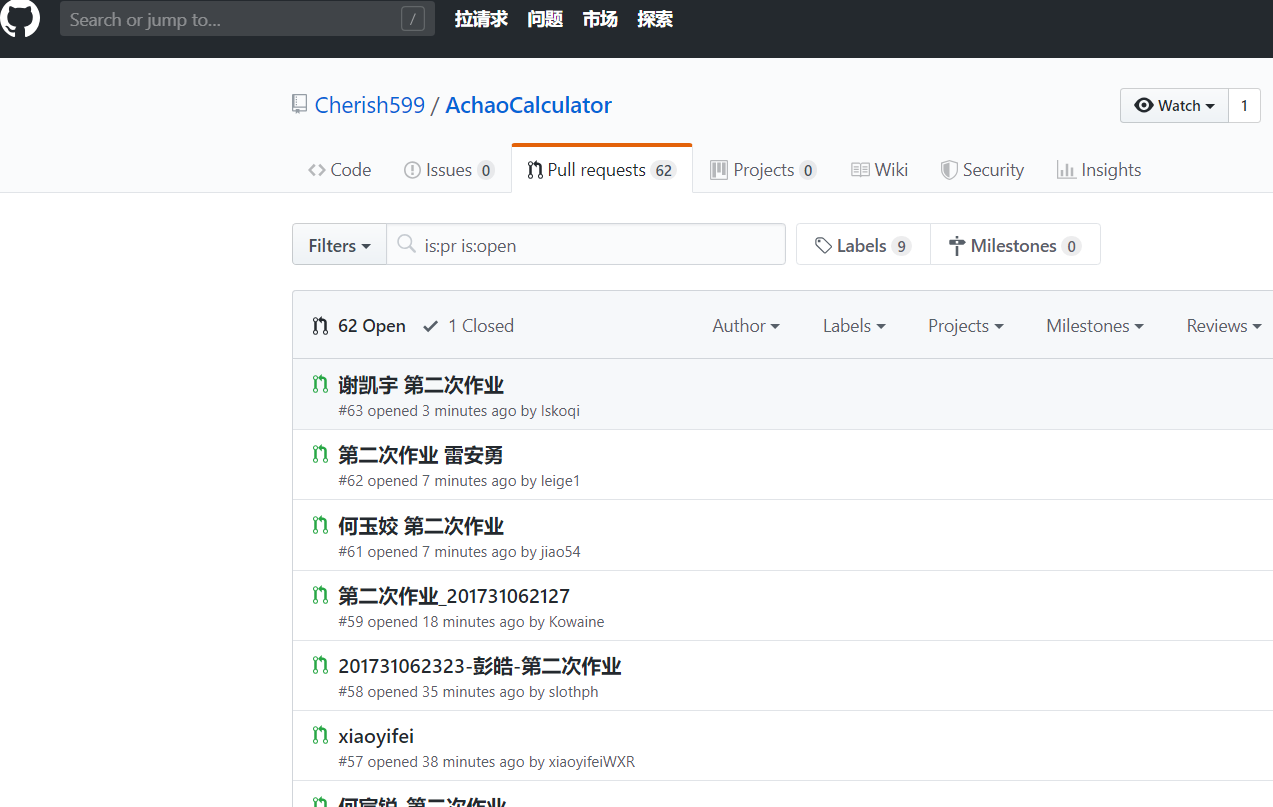Click the PR icon for 201731062323-彭皓-第二次作业
Image resolution: width=1273 pixels, height=807 pixels.
[320, 665]
